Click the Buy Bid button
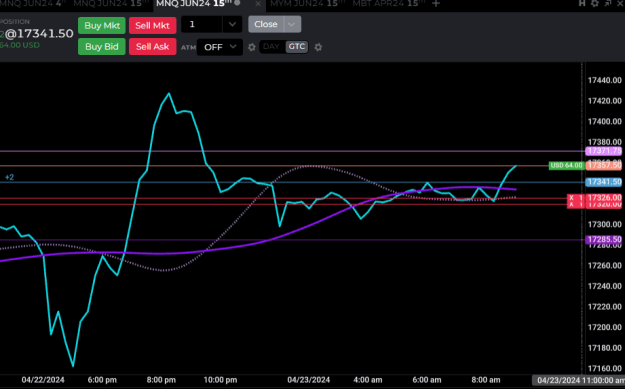Image resolution: width=625 pixels, height=389 pixels. [x=102, y=47]
